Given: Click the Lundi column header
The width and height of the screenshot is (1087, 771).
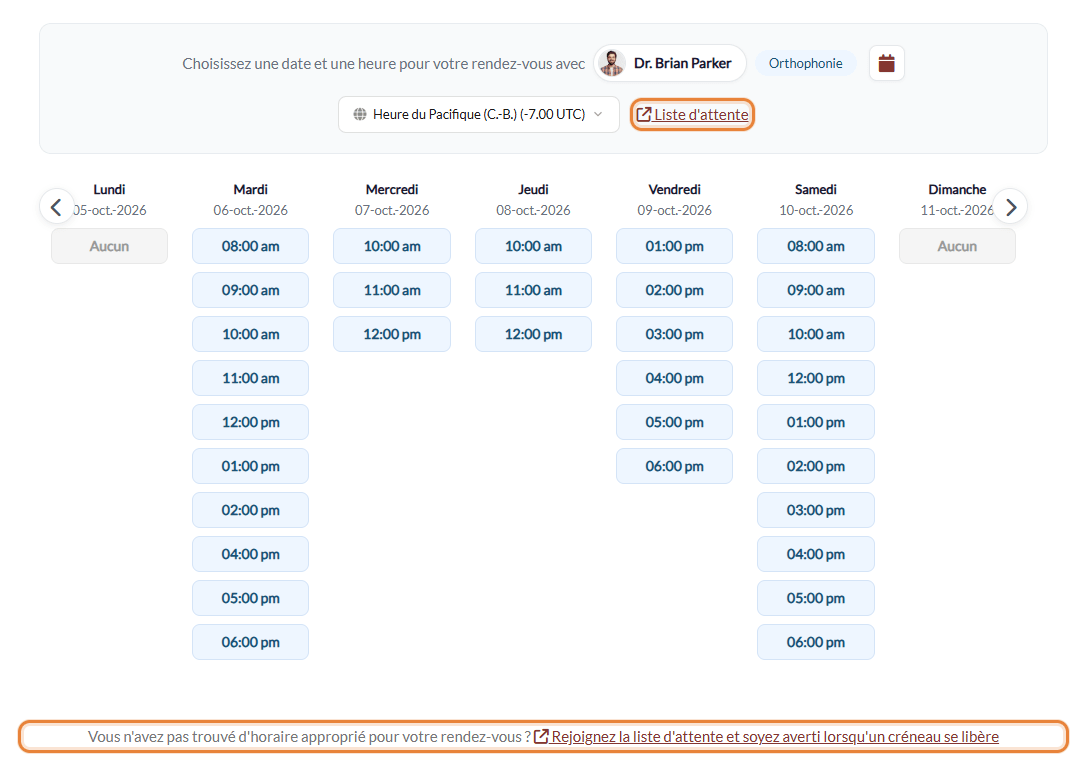Looking at the screenshot, I should (x=110, y=200).
